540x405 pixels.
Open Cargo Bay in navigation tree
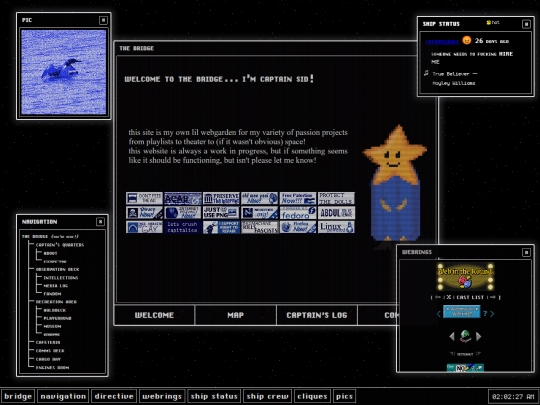(x=48, y=359)
